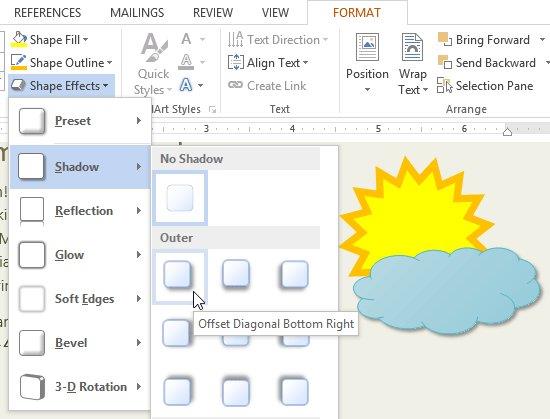This screenshot has height=419, width=550.
Task: Expand the Shape Outline dropdown arrow
Action: click(109, 63)
